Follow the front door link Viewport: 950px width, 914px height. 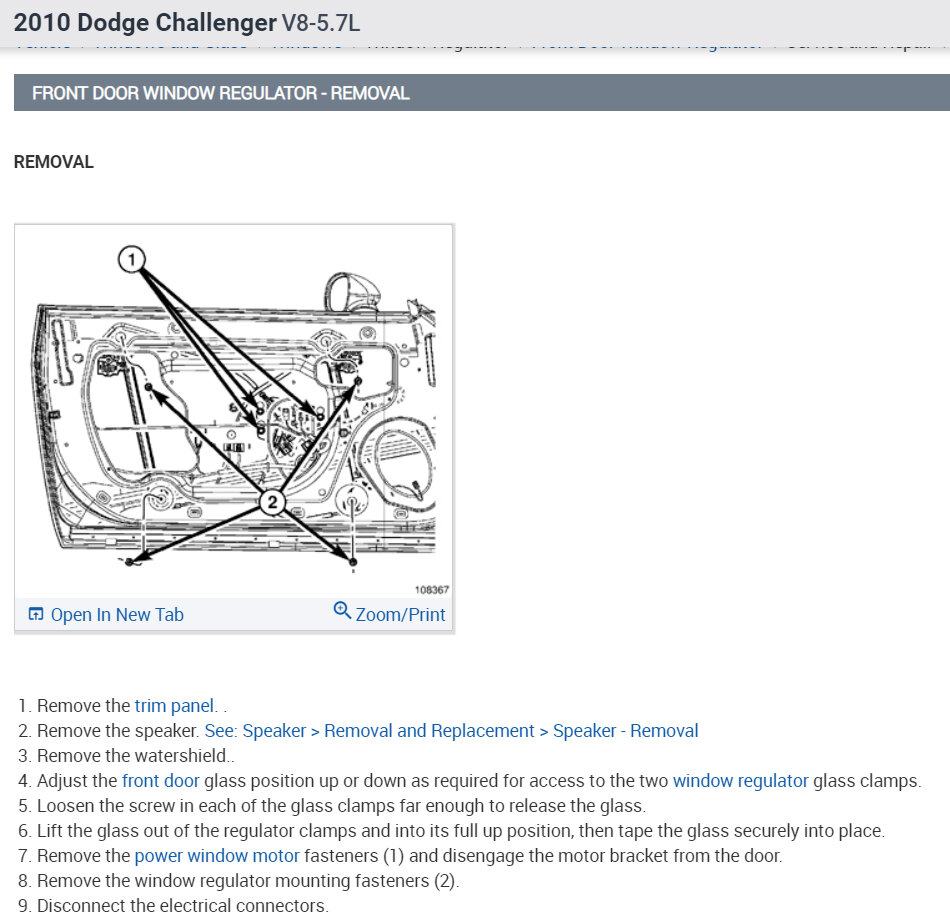(x=161, y=781)
